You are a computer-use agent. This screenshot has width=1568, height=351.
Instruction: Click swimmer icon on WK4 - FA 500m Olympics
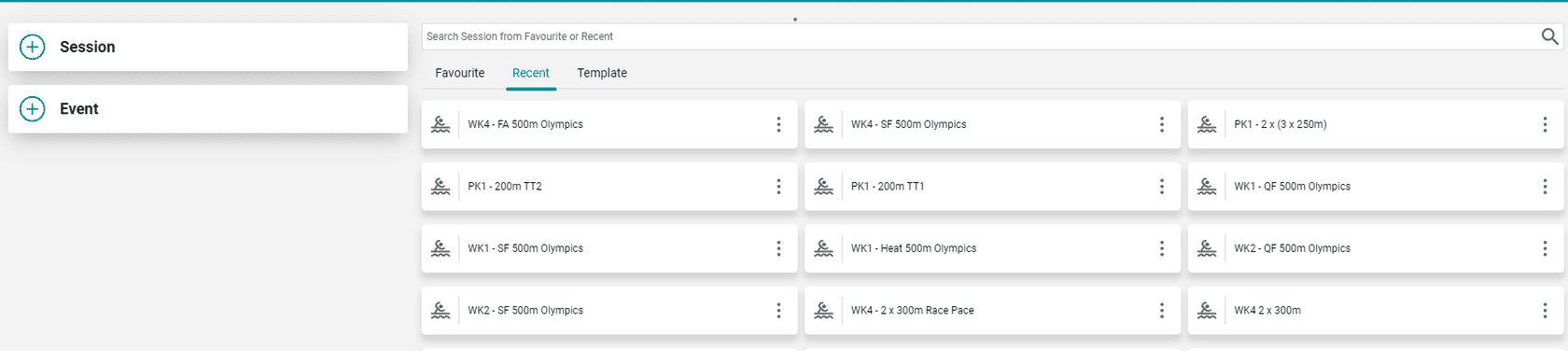point(441,124)
